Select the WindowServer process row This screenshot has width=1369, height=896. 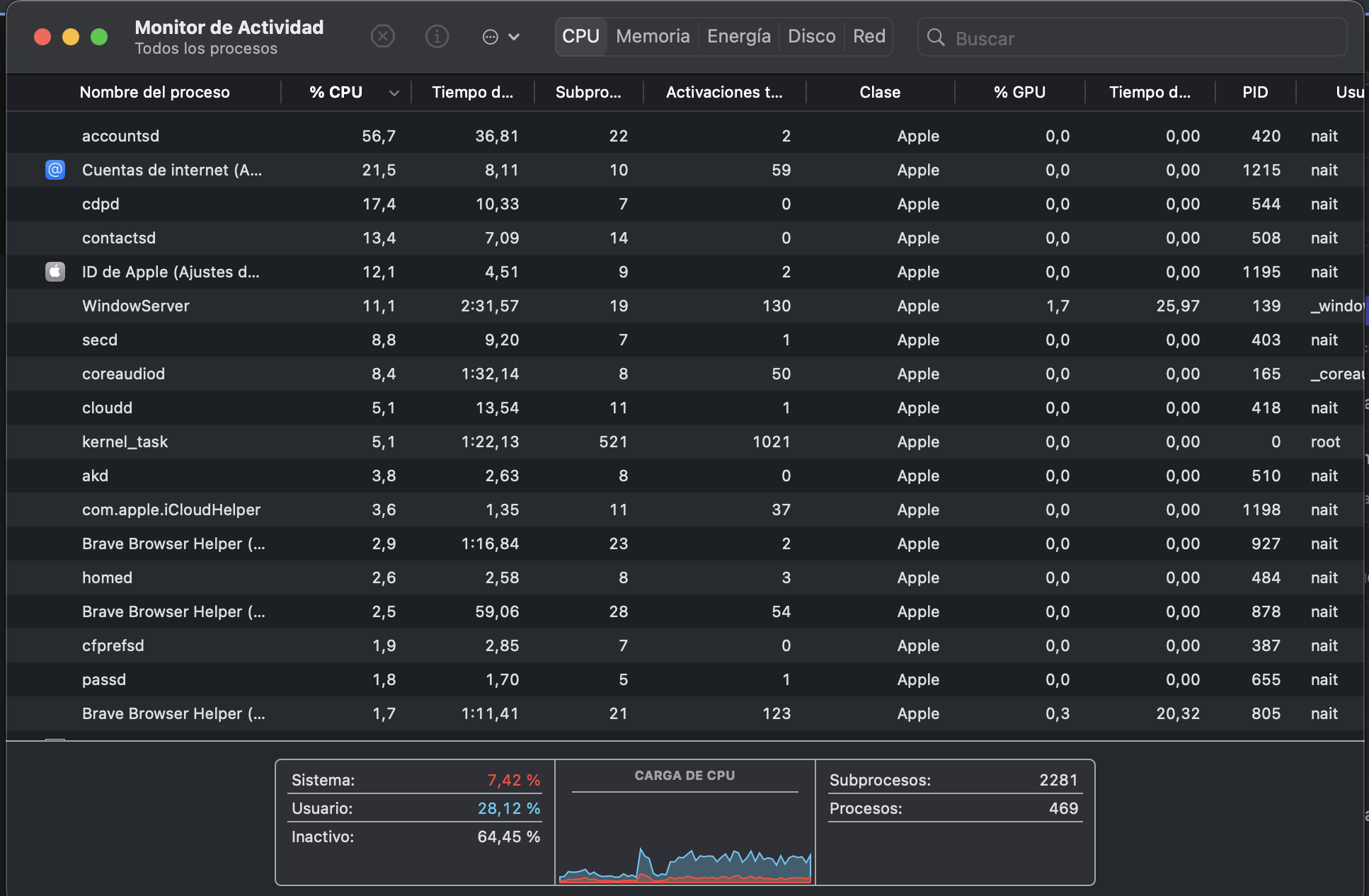(136, 306)
